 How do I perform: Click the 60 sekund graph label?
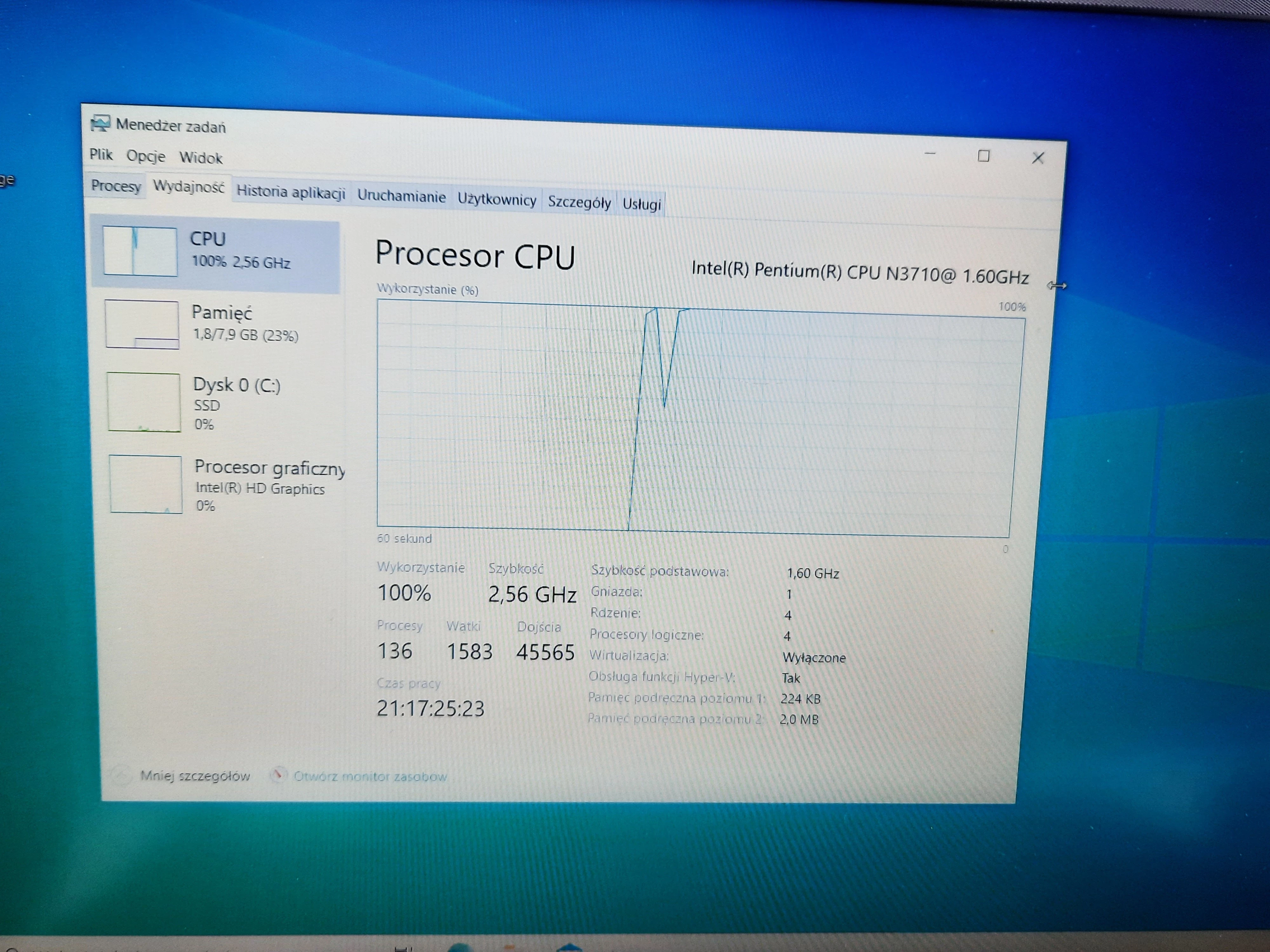coord(404,538)
